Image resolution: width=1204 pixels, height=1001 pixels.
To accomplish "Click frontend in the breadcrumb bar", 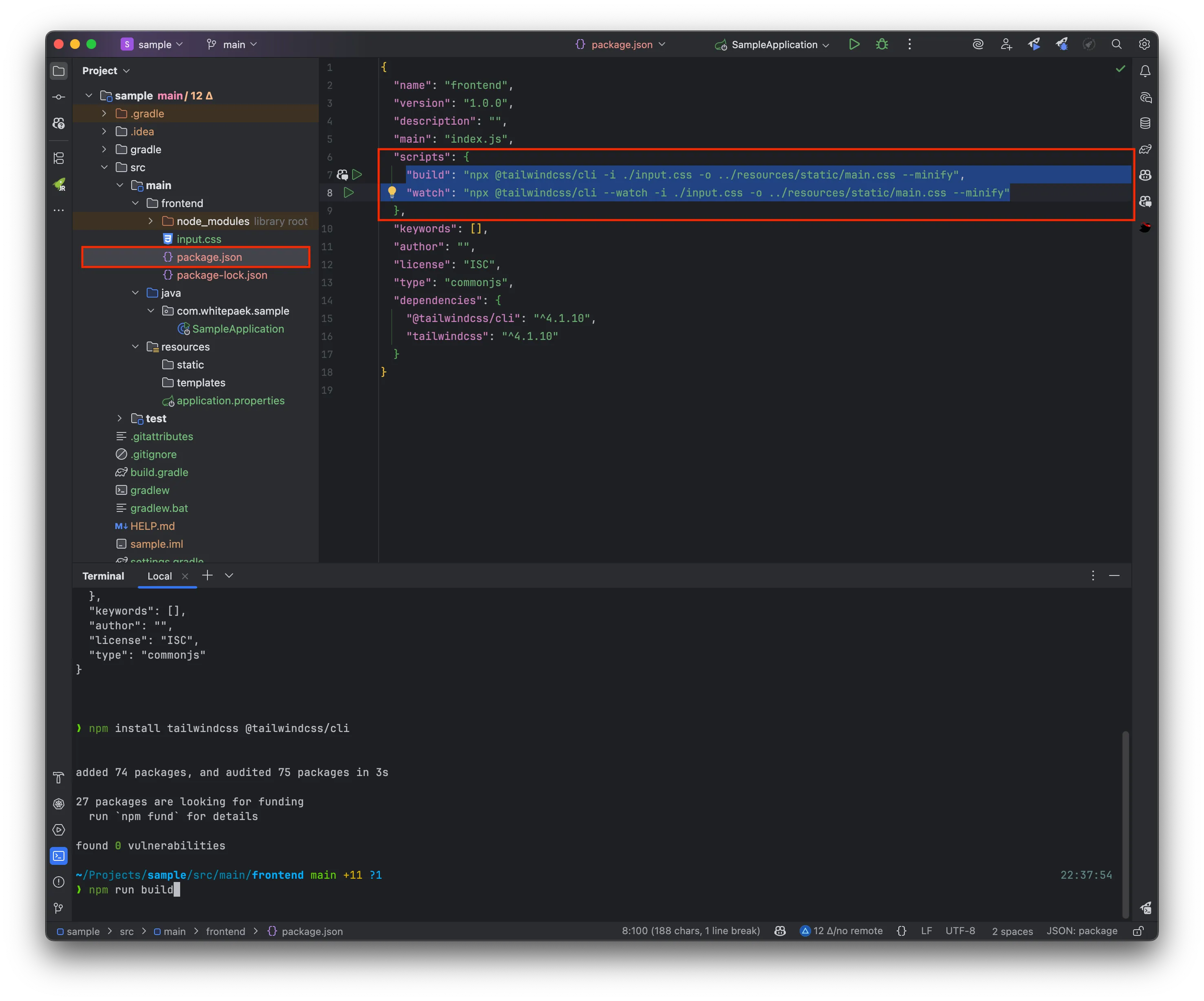I will point(225,932).
